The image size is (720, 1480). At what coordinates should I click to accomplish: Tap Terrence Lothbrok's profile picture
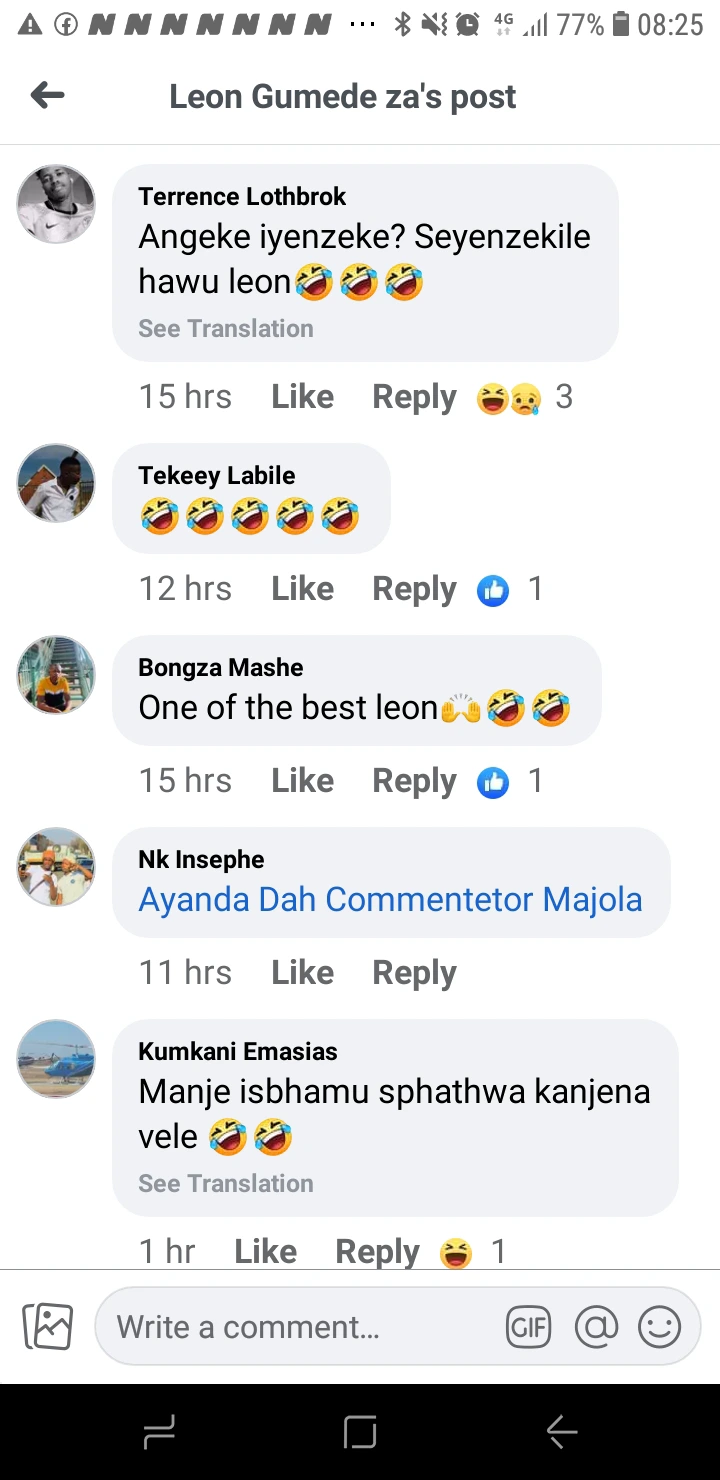tap(56, 204)
